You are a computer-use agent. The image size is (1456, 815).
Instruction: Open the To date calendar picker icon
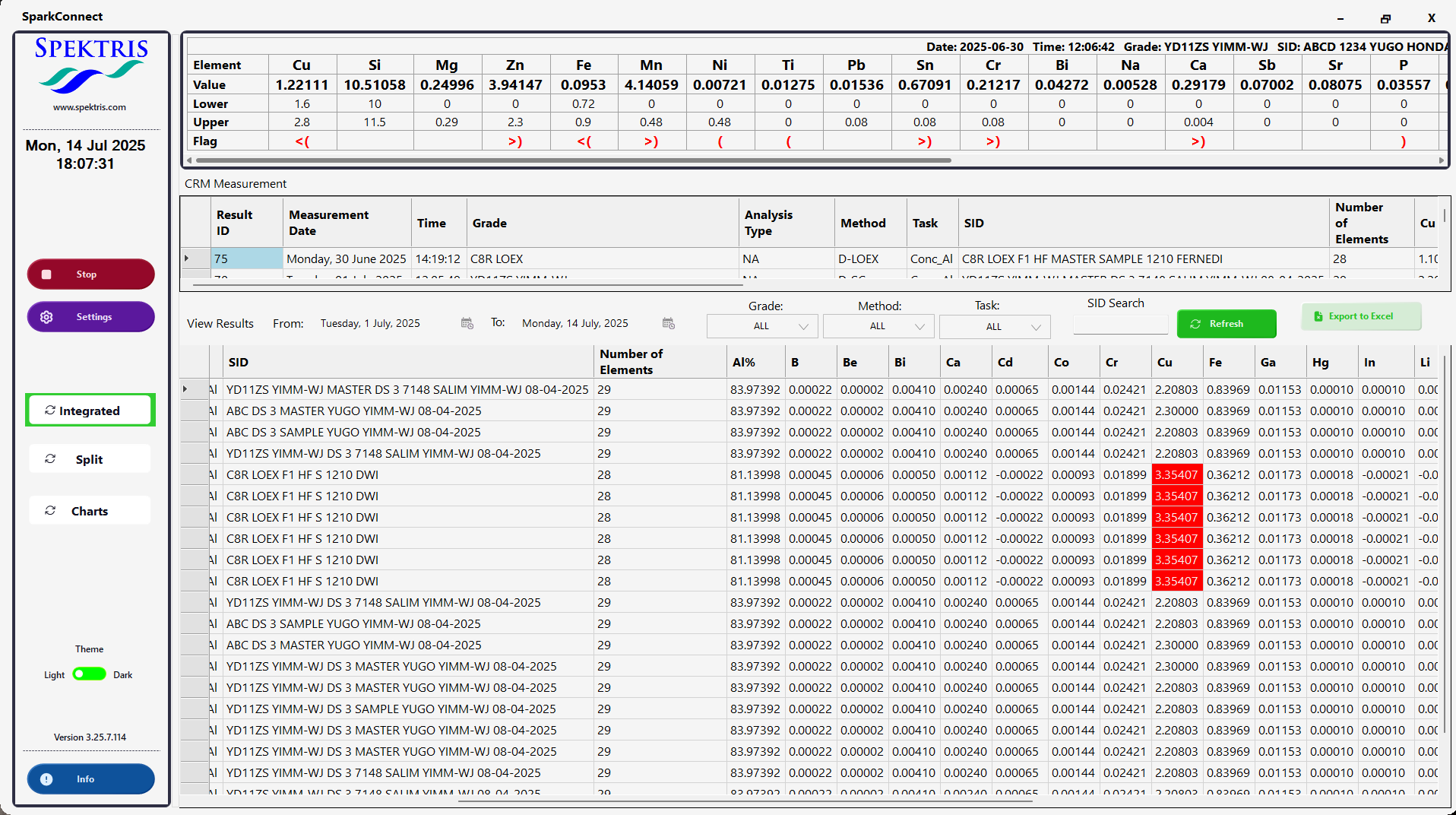point(668,324)
